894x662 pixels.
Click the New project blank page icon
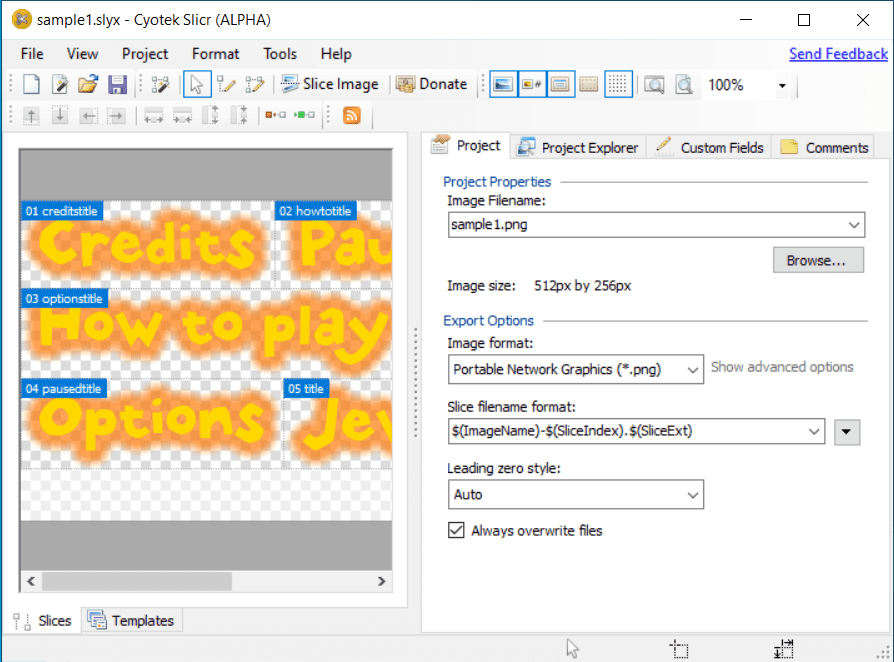31,84
